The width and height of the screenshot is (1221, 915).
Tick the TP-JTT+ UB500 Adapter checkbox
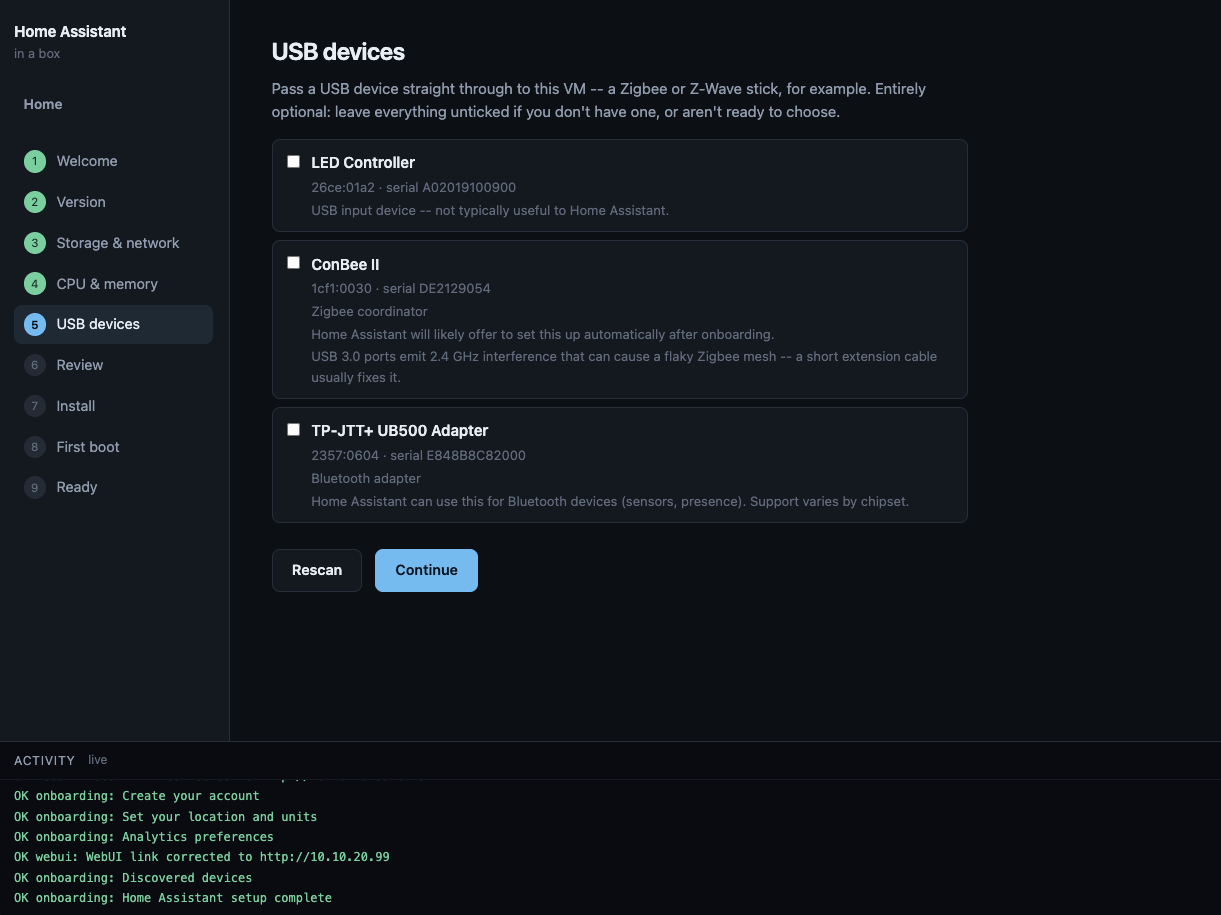294,429
